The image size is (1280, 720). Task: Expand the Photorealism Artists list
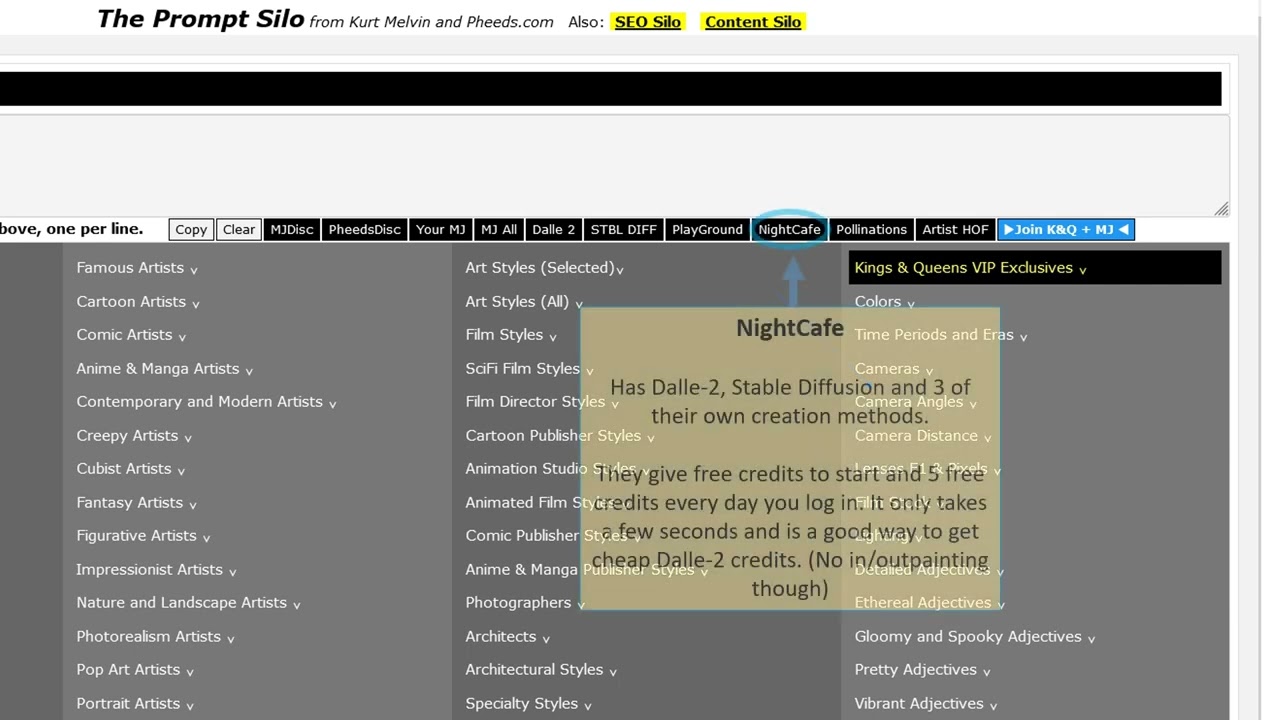(155, 637)
